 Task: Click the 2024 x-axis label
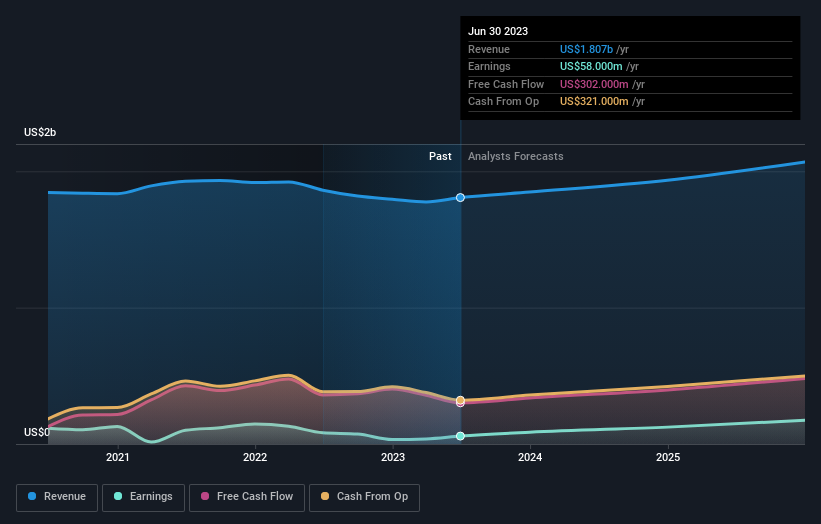[x=530, y=458]
